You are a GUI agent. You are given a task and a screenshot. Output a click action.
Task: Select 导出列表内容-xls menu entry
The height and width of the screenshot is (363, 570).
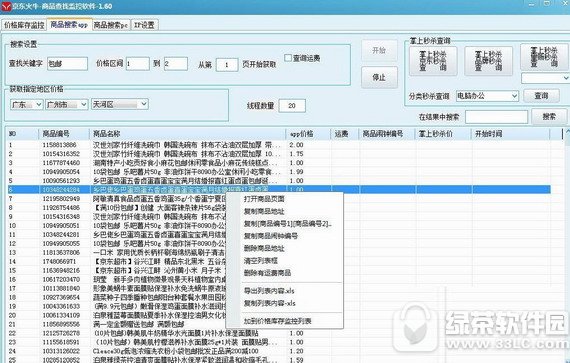click(x=269, y=291)
